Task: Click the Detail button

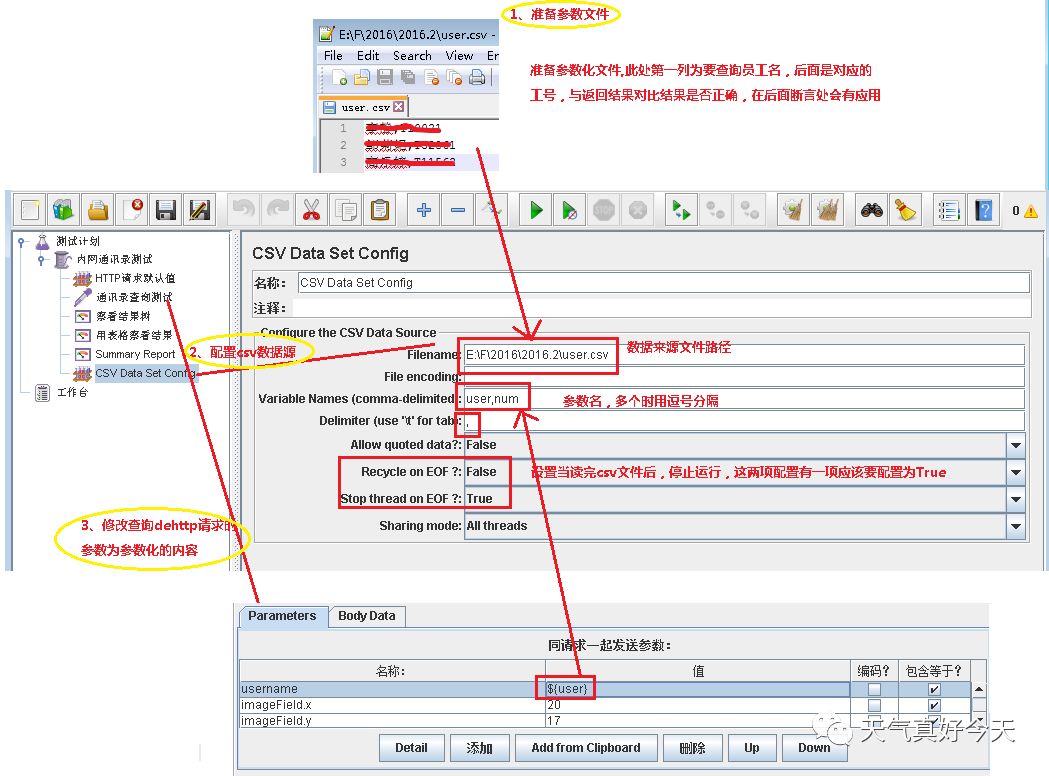Action: coord(411,748)
